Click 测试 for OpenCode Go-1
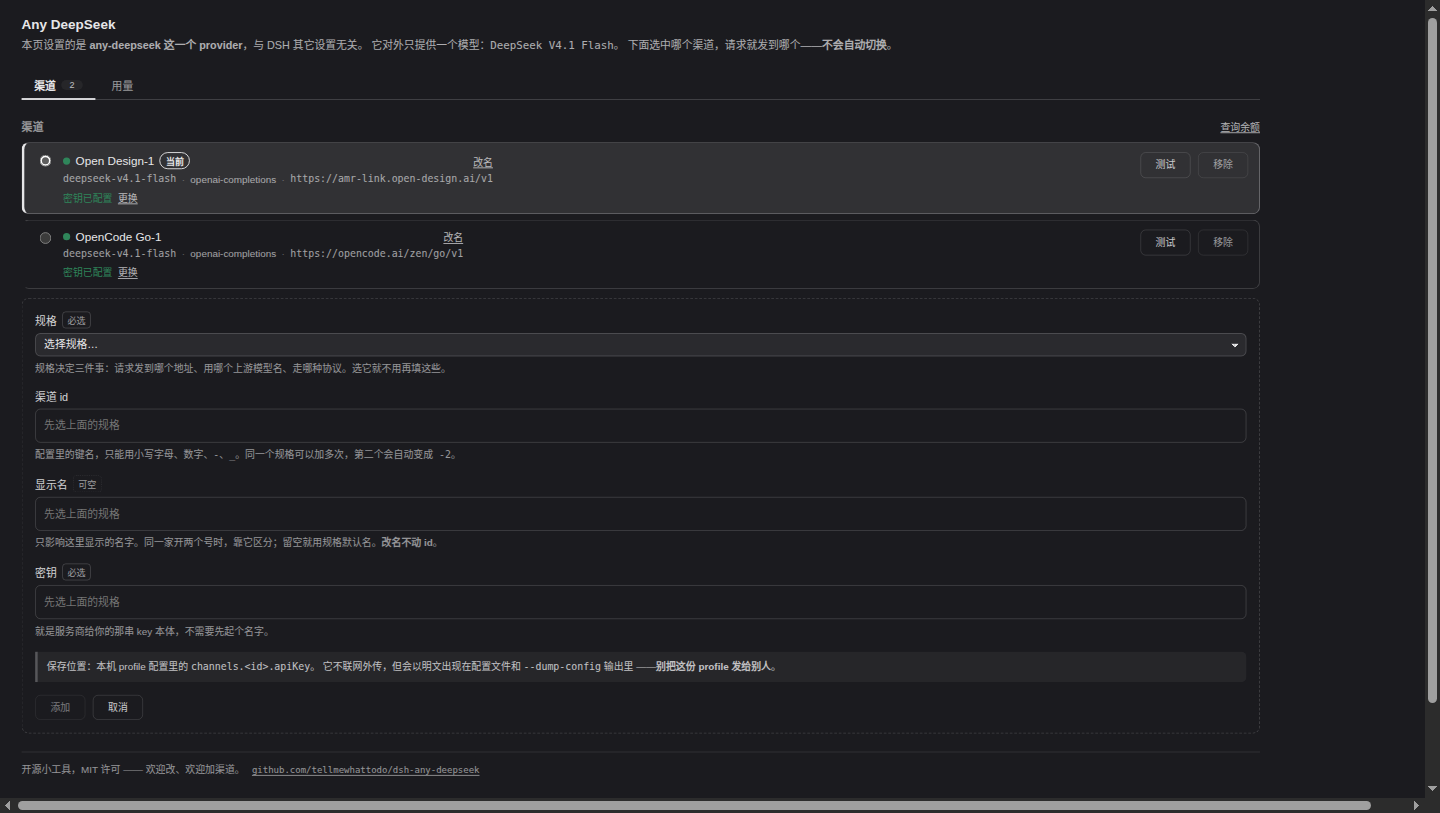1440x813 pixels. tap(1165, 242)
